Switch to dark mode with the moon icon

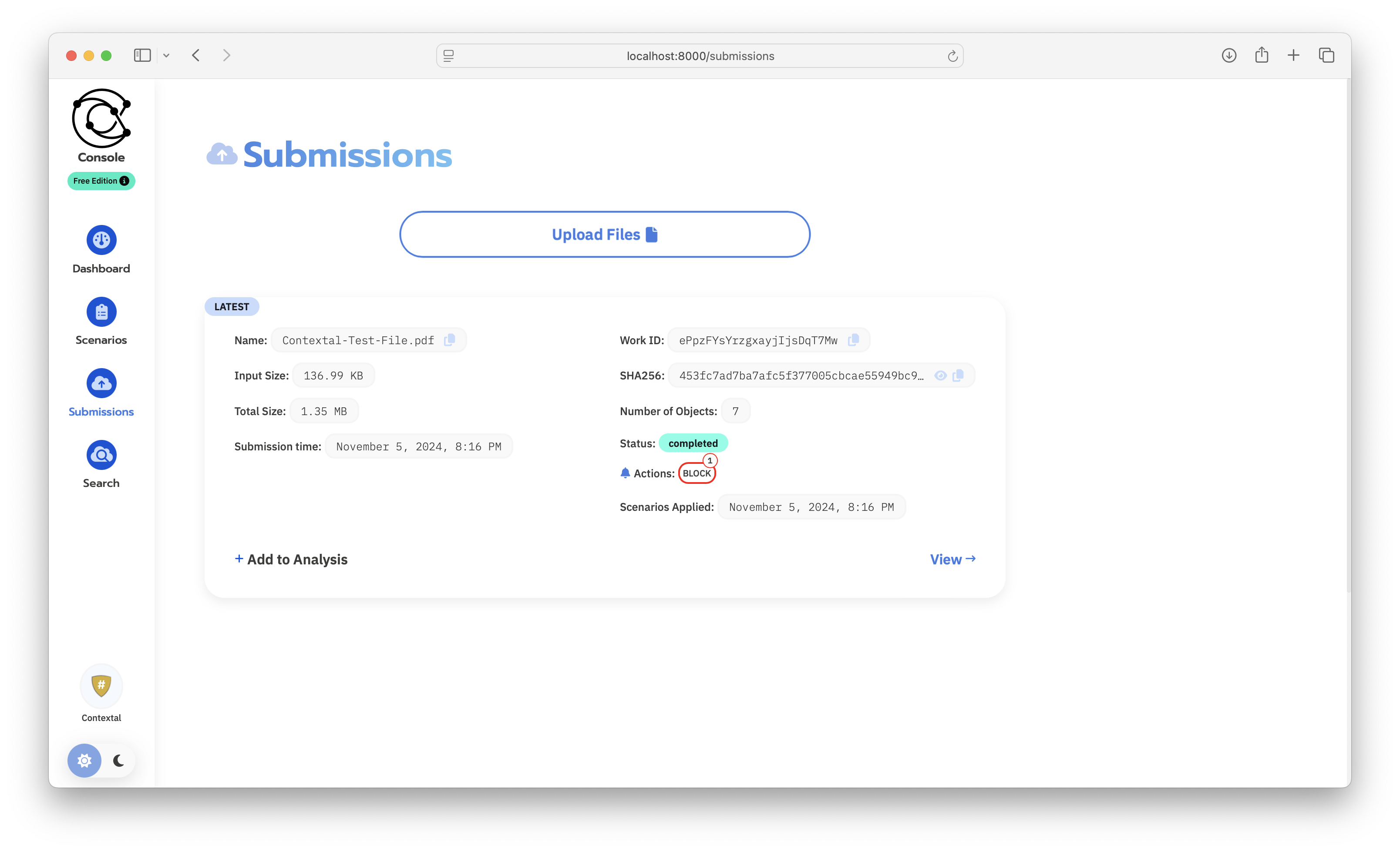tap(118, 761)
